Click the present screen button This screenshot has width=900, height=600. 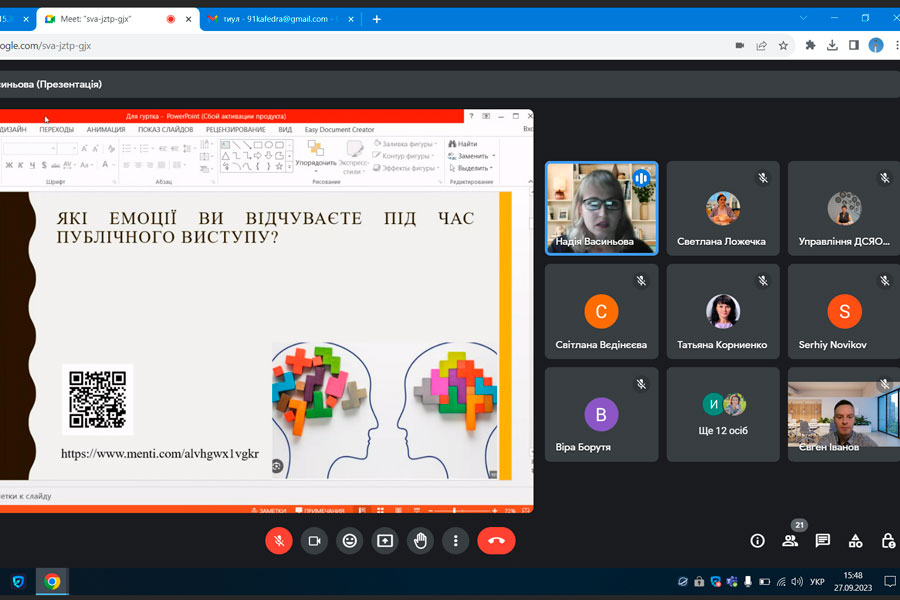click(x=385, y=540)
